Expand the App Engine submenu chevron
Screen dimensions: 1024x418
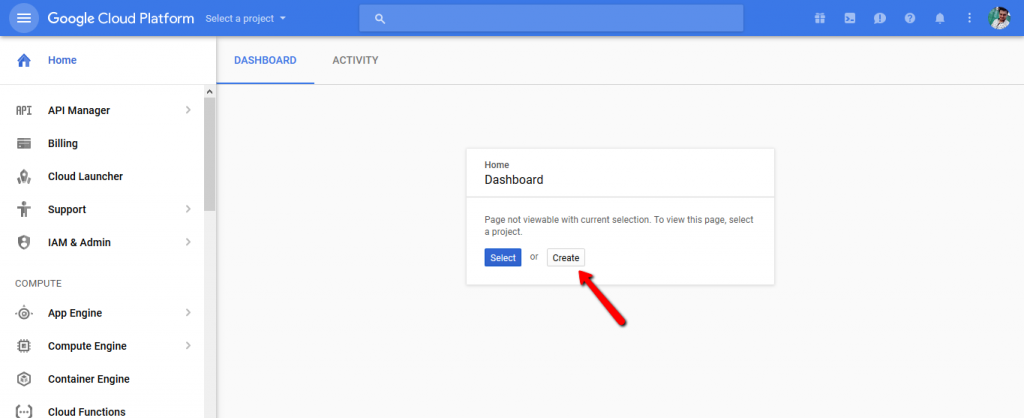pos(188,313)
